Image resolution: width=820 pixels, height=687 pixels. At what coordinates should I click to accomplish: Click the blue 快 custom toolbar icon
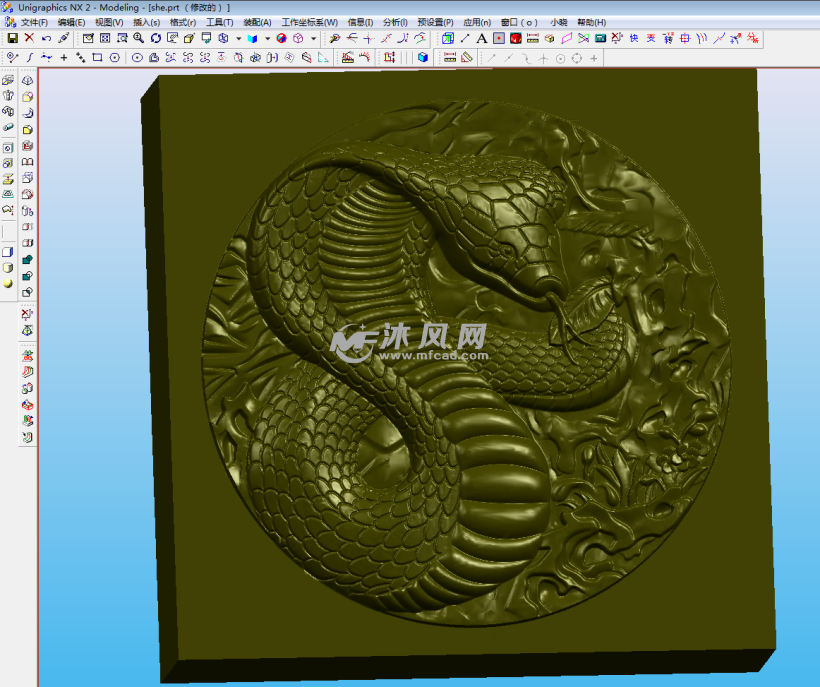634,38
